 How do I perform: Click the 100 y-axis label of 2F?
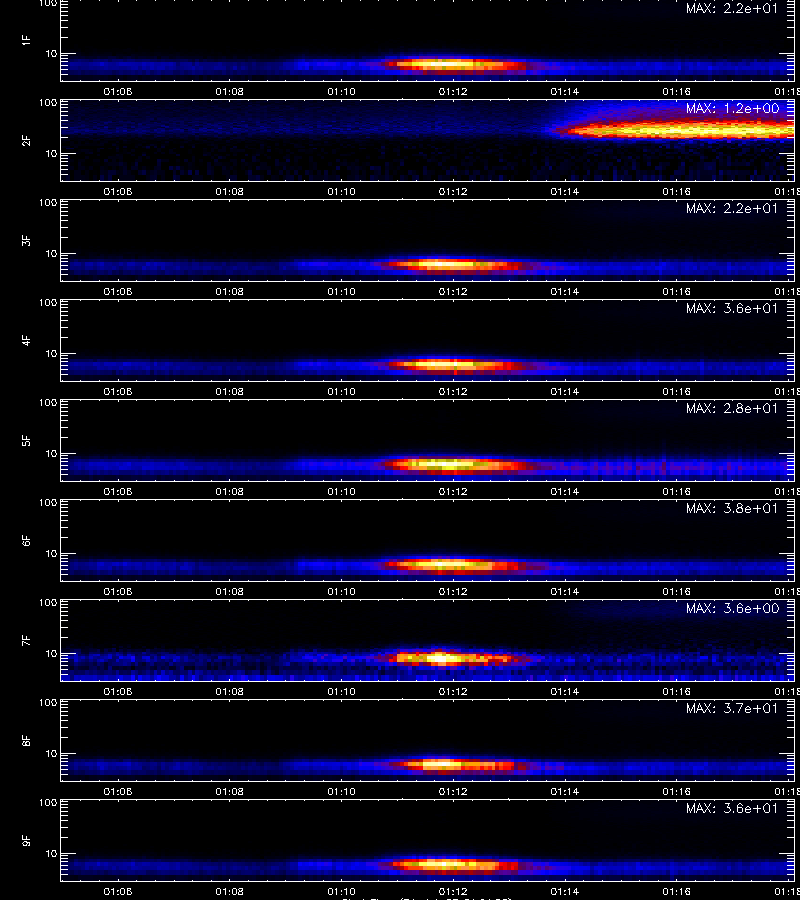point(48,103)
